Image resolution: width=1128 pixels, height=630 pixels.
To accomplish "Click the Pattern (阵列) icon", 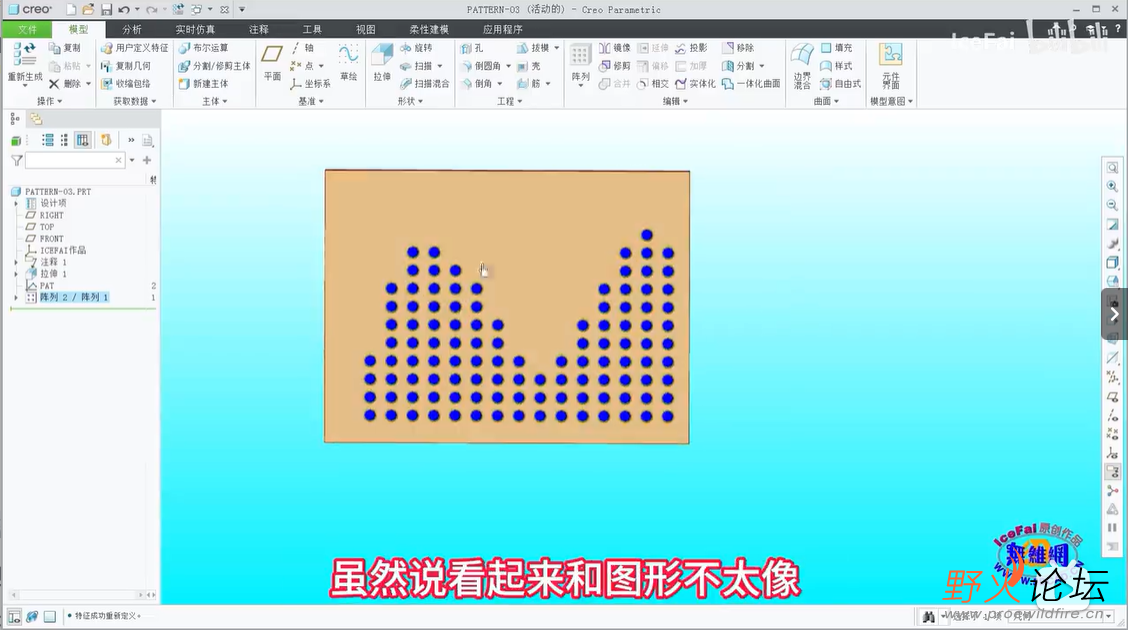I will 581,55.
